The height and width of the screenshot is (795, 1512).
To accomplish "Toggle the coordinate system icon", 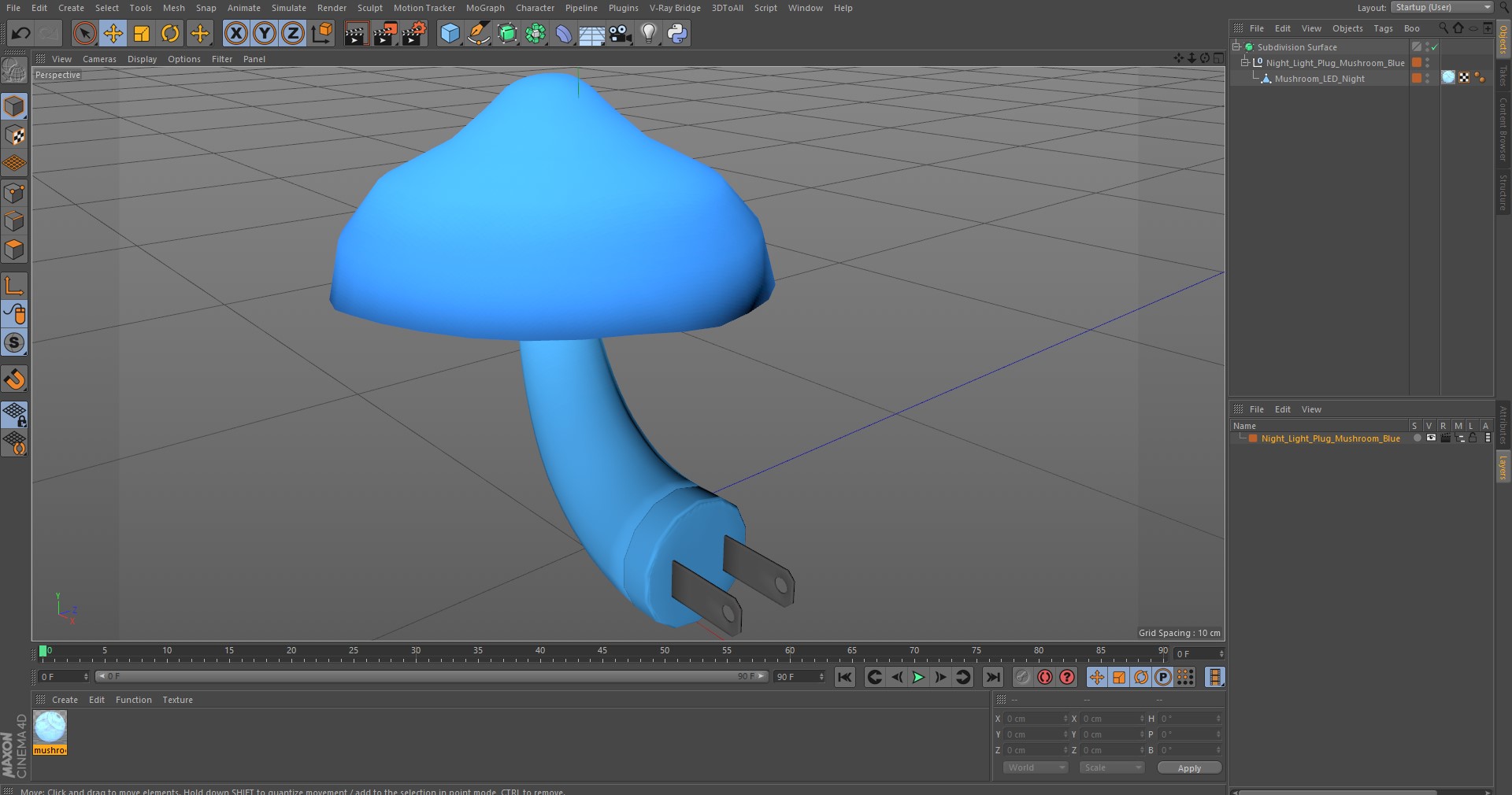I will pyautogui.click(x=322, y=33).
